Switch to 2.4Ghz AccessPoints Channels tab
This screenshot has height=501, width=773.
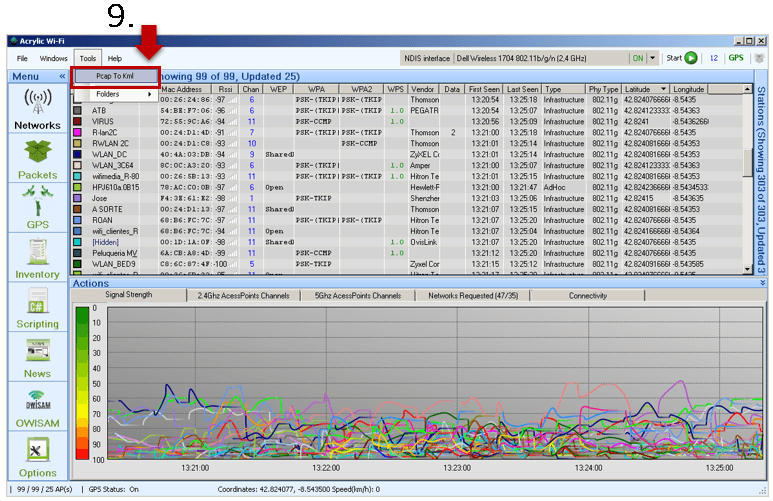click(x=243, y=296)
